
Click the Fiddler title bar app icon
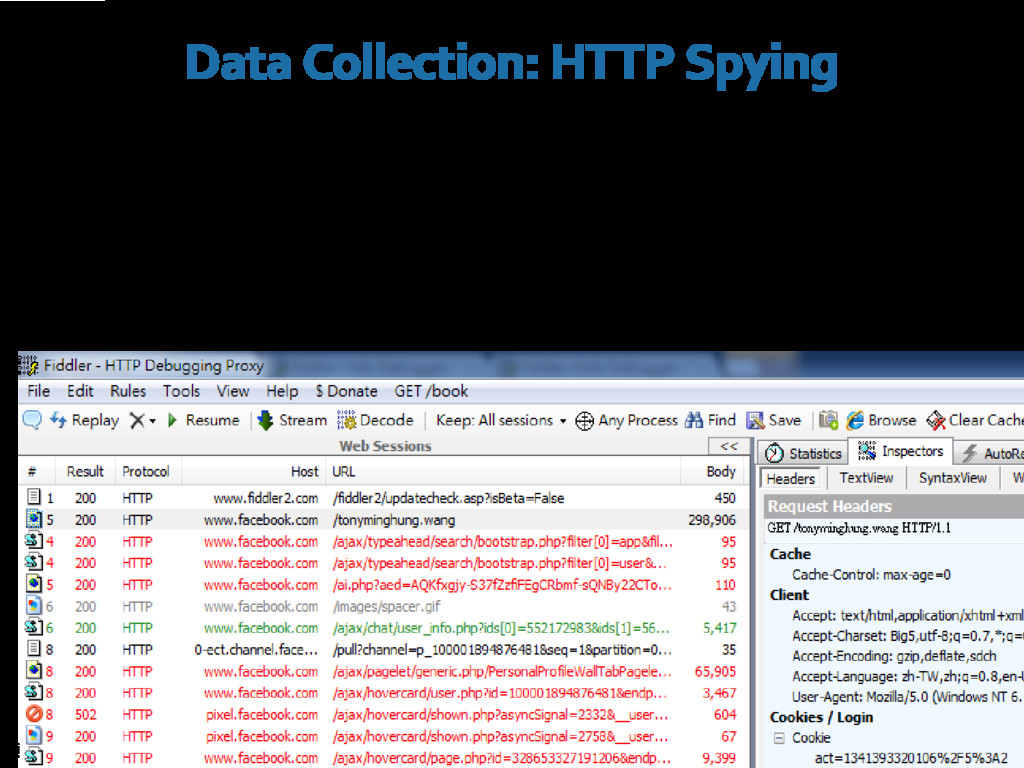pyautogui.click(x=29, y=365)
